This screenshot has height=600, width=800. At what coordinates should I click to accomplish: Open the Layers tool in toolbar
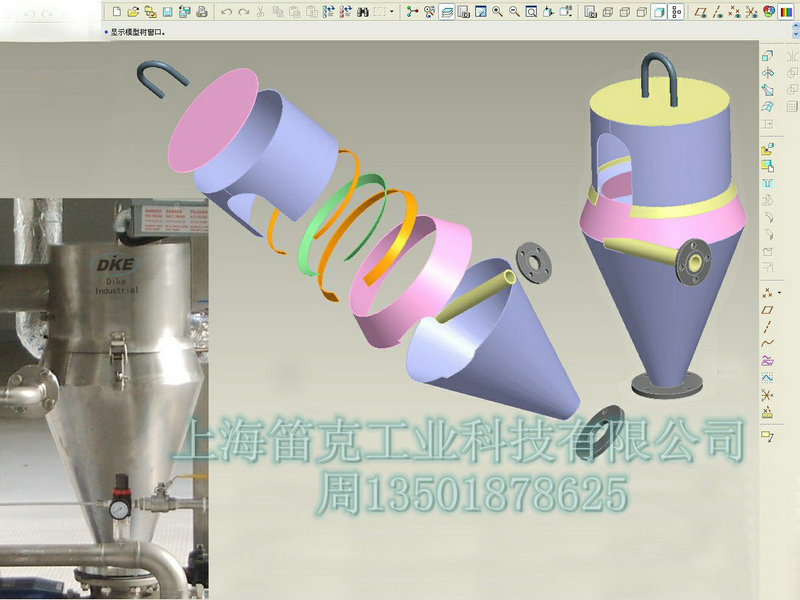click(446, 12)
